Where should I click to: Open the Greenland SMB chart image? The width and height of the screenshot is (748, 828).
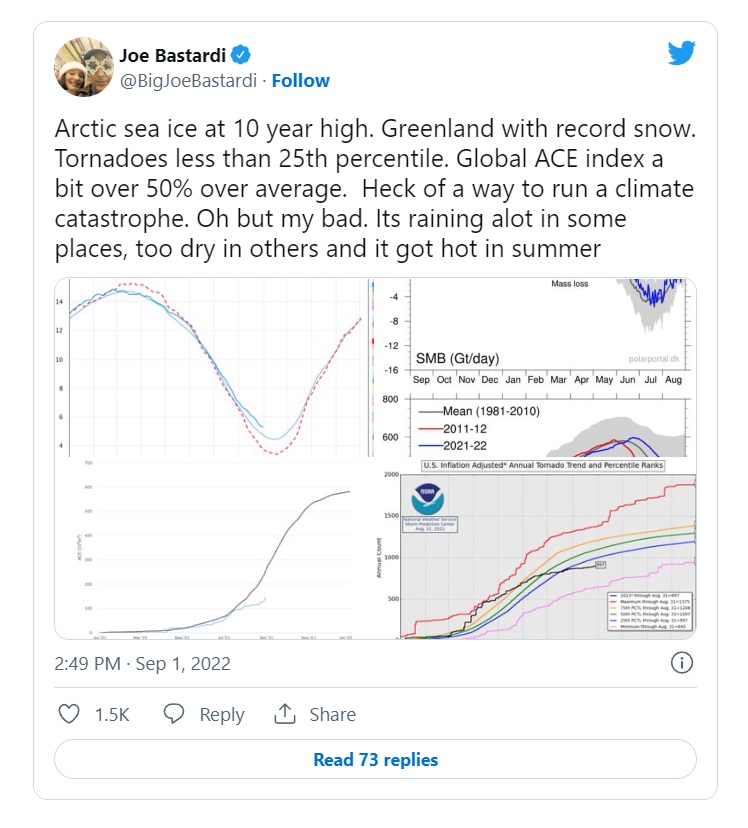click(533, 368)
